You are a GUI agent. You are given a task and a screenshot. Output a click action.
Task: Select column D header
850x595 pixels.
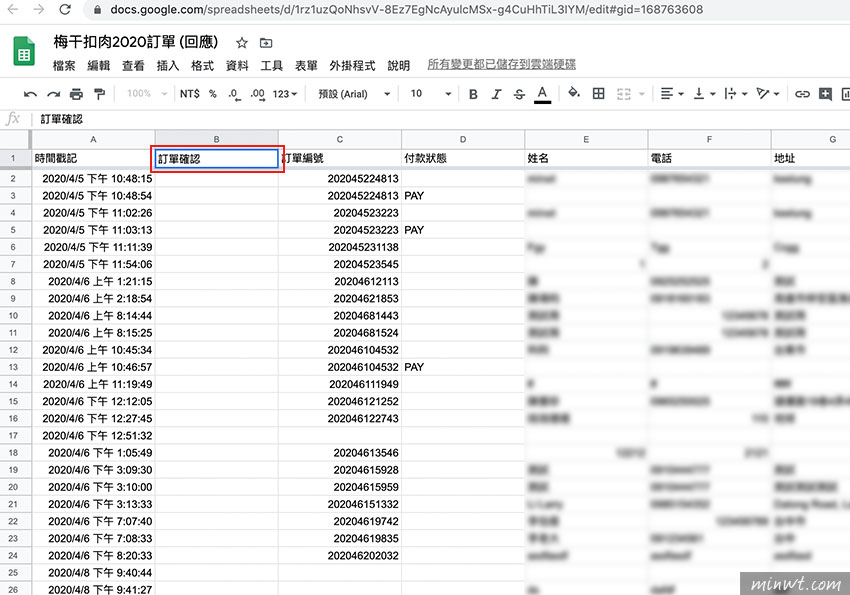[462, 139]
